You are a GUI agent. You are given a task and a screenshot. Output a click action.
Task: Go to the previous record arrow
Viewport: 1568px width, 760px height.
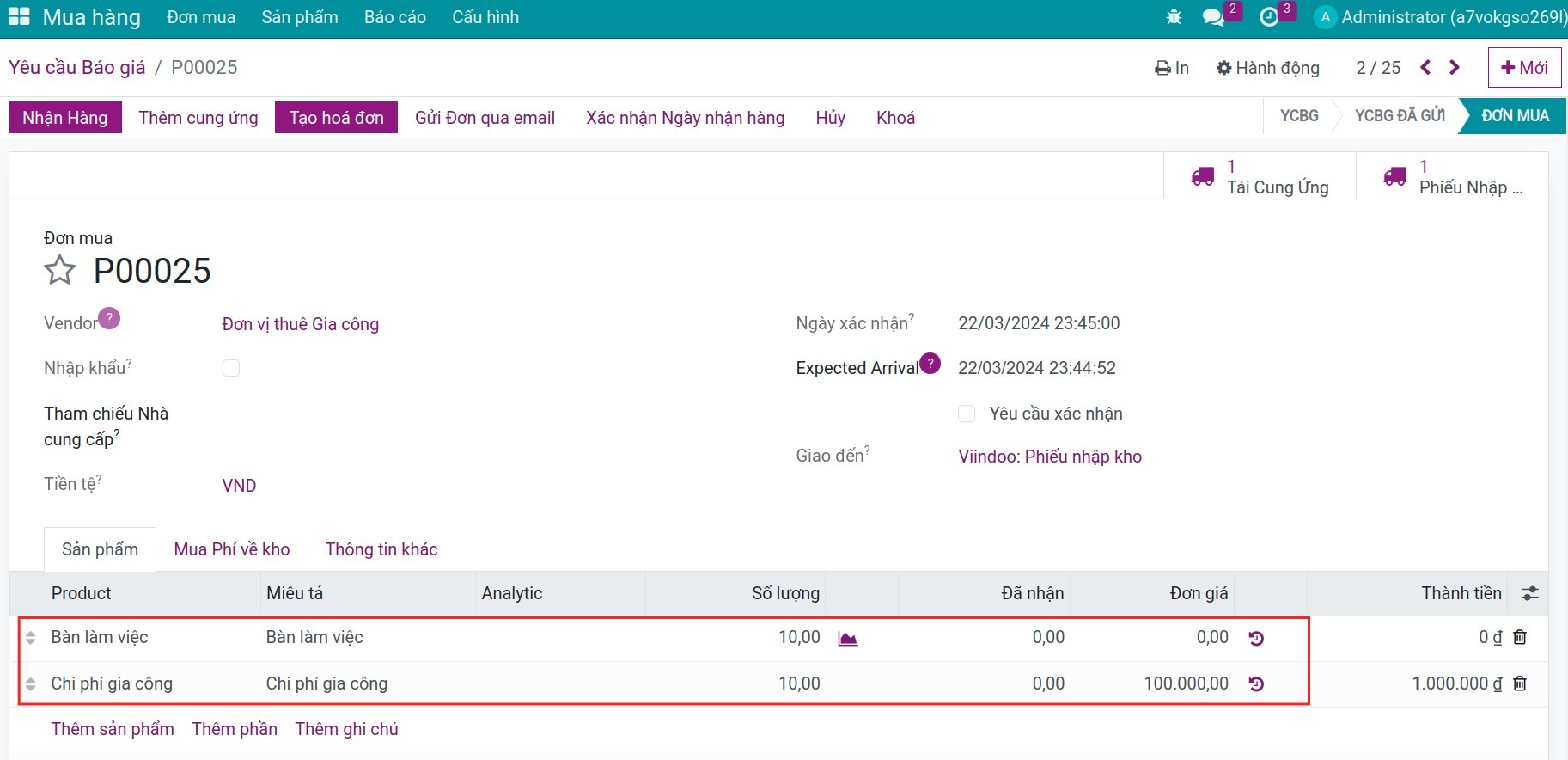click(1425, 67)
